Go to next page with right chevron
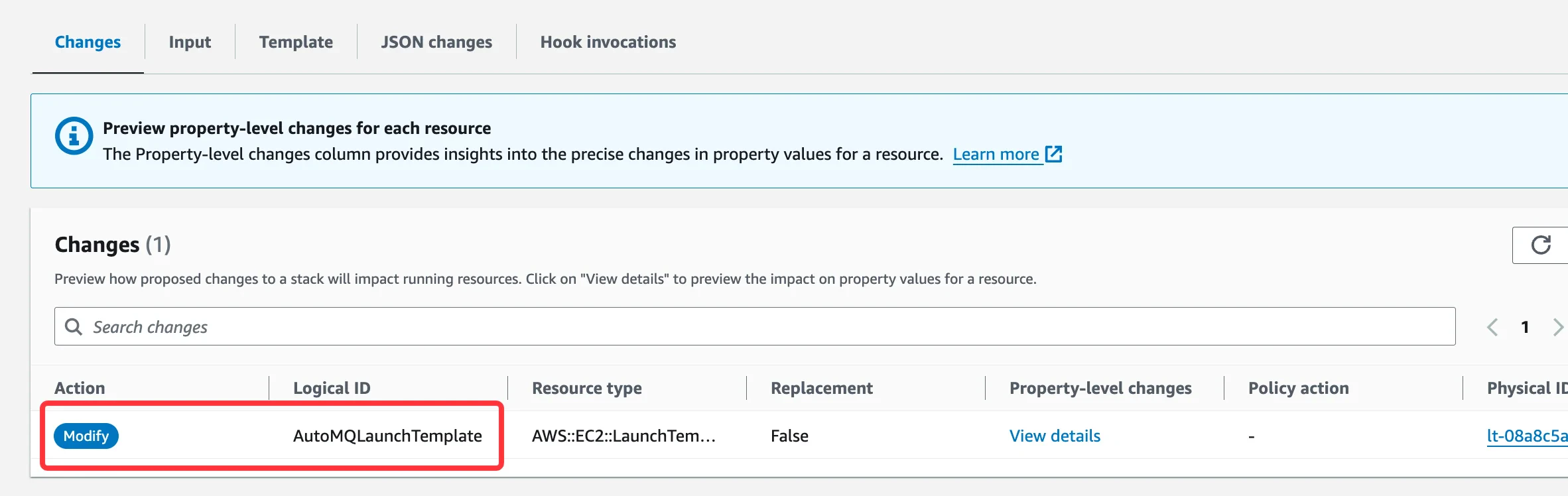The image size is (1568, 496). click(x=1558, y=327)
